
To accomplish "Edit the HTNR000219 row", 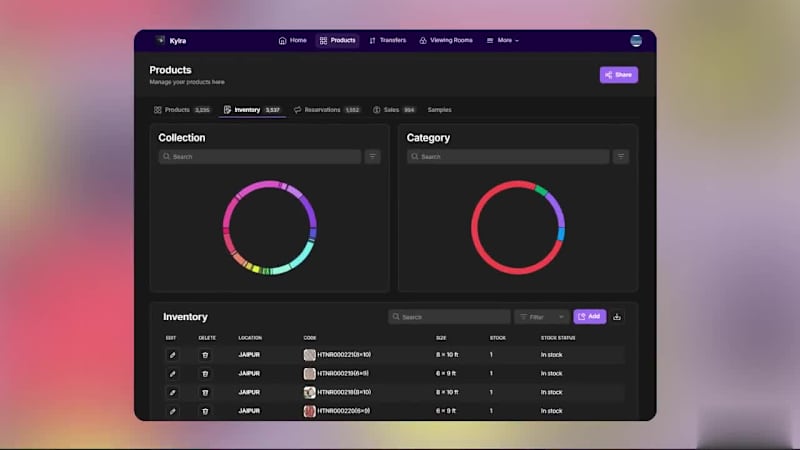I will coord(172,373).
